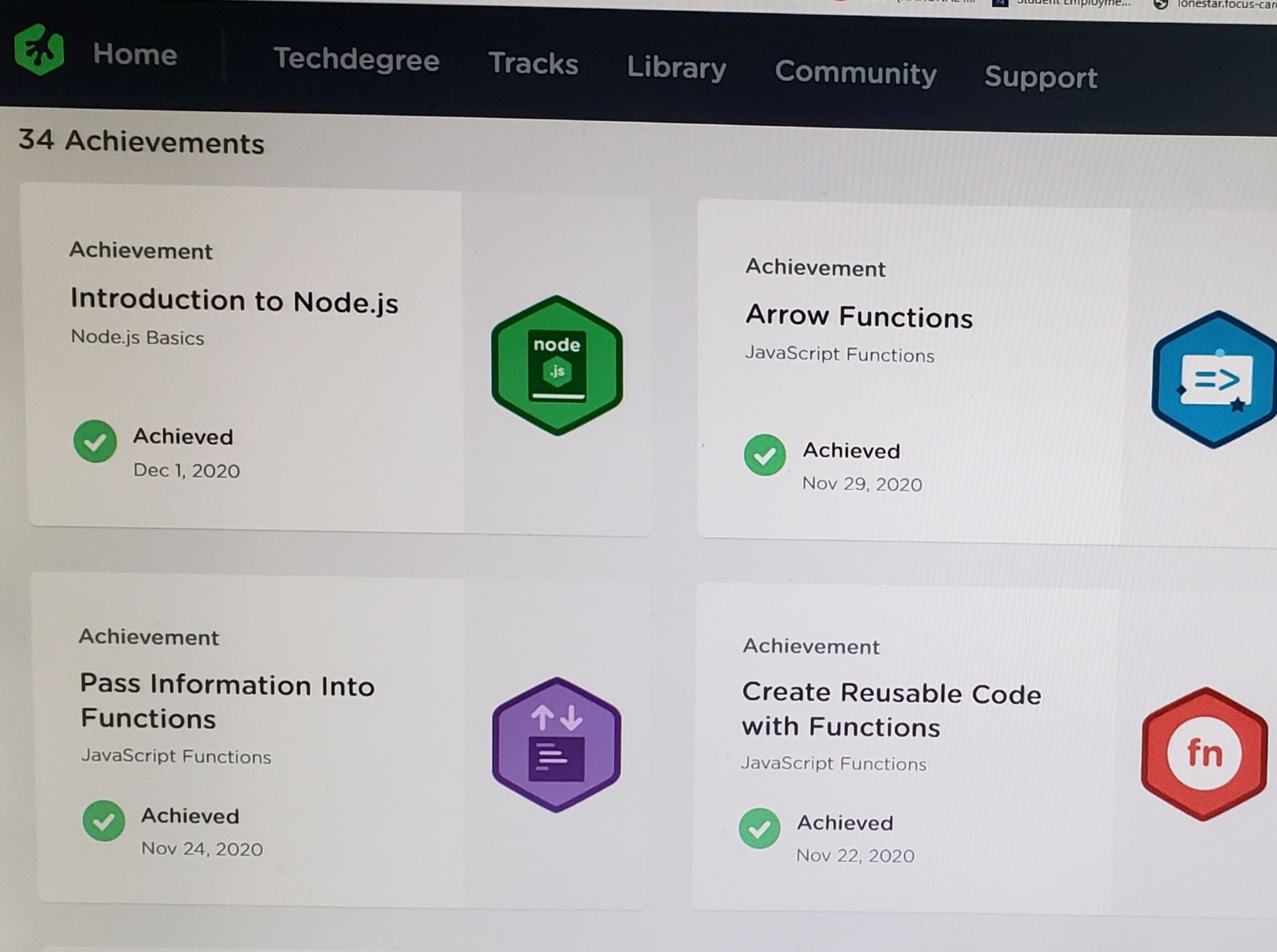Click JavaScript Functions under Pass Information card
The image size is (1277, 952).
pyautogui.click(x=176, y=756)
